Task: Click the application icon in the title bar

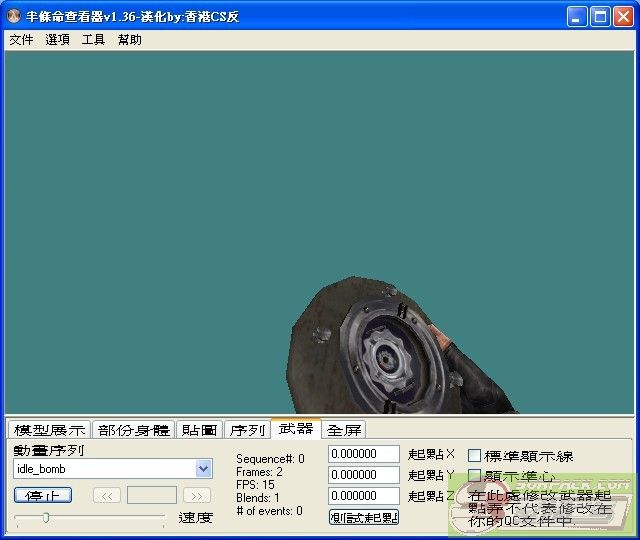Action: [x=14, y=16]
